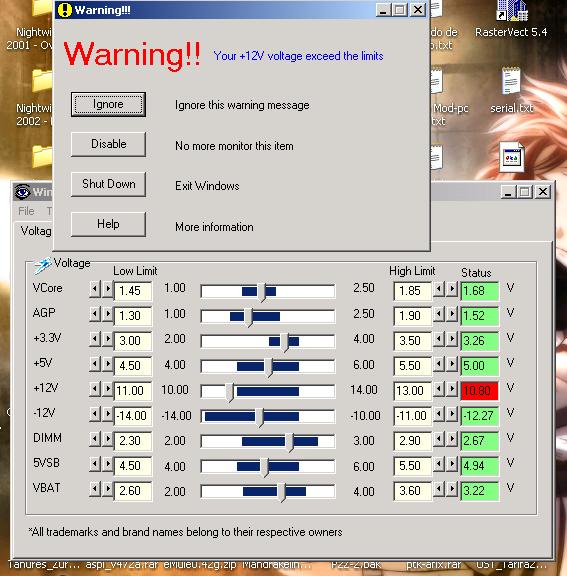The width and height of the screenshot is (567, 576).
Task: Click the Help button for more information
Action: pyautogui.click(x=108, y=224)
